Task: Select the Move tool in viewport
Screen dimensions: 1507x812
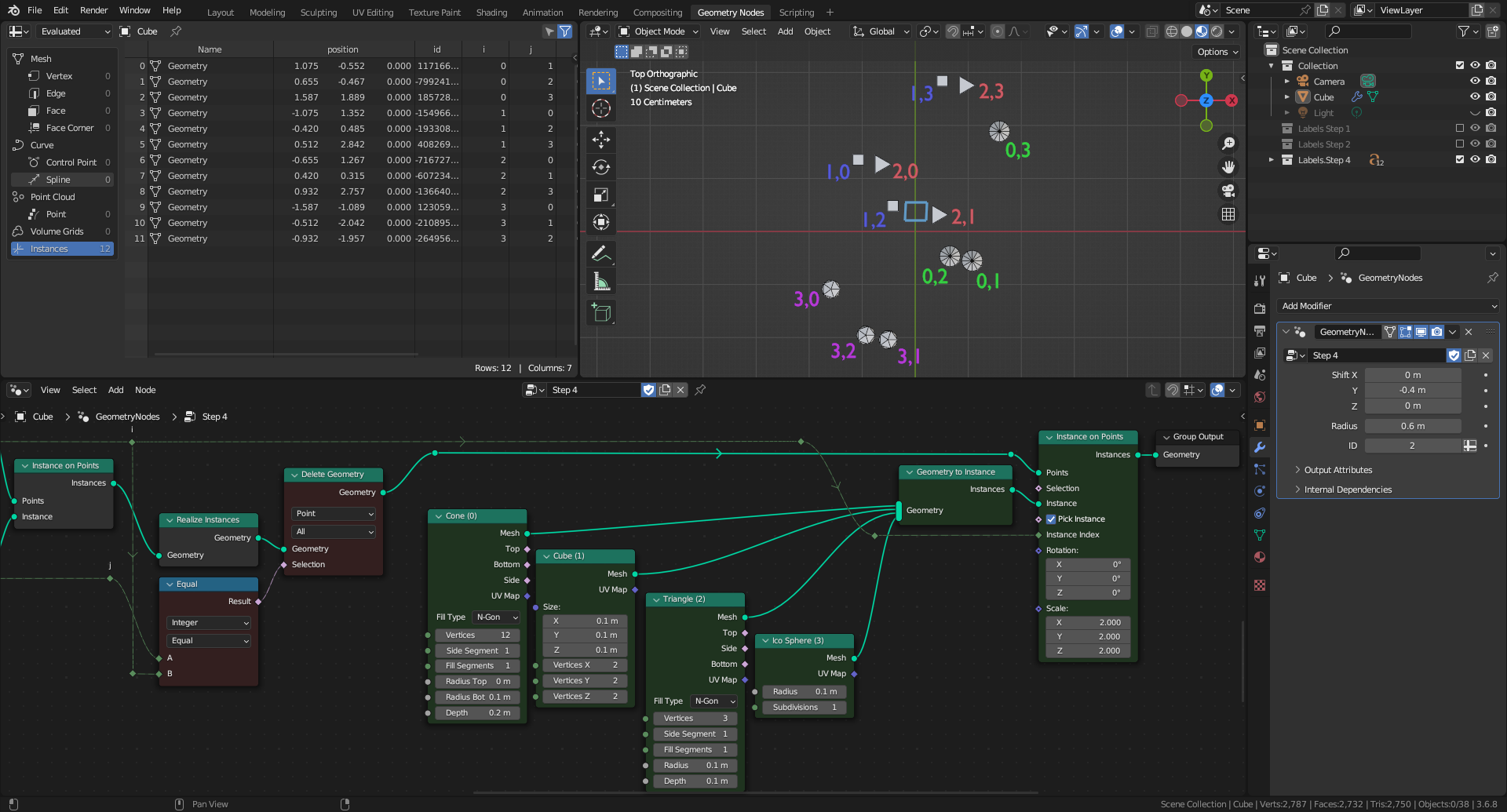Action: click(601, 140)
